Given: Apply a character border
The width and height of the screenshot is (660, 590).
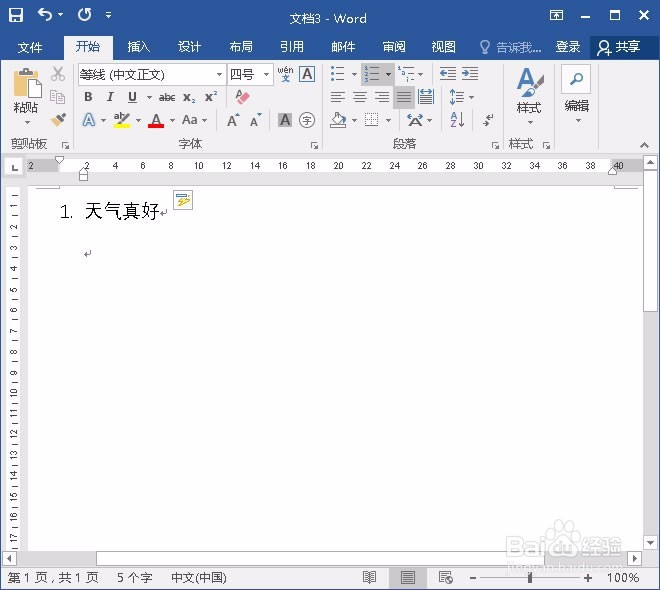Looking at the screenshot, I should click(x=307, y=74).
